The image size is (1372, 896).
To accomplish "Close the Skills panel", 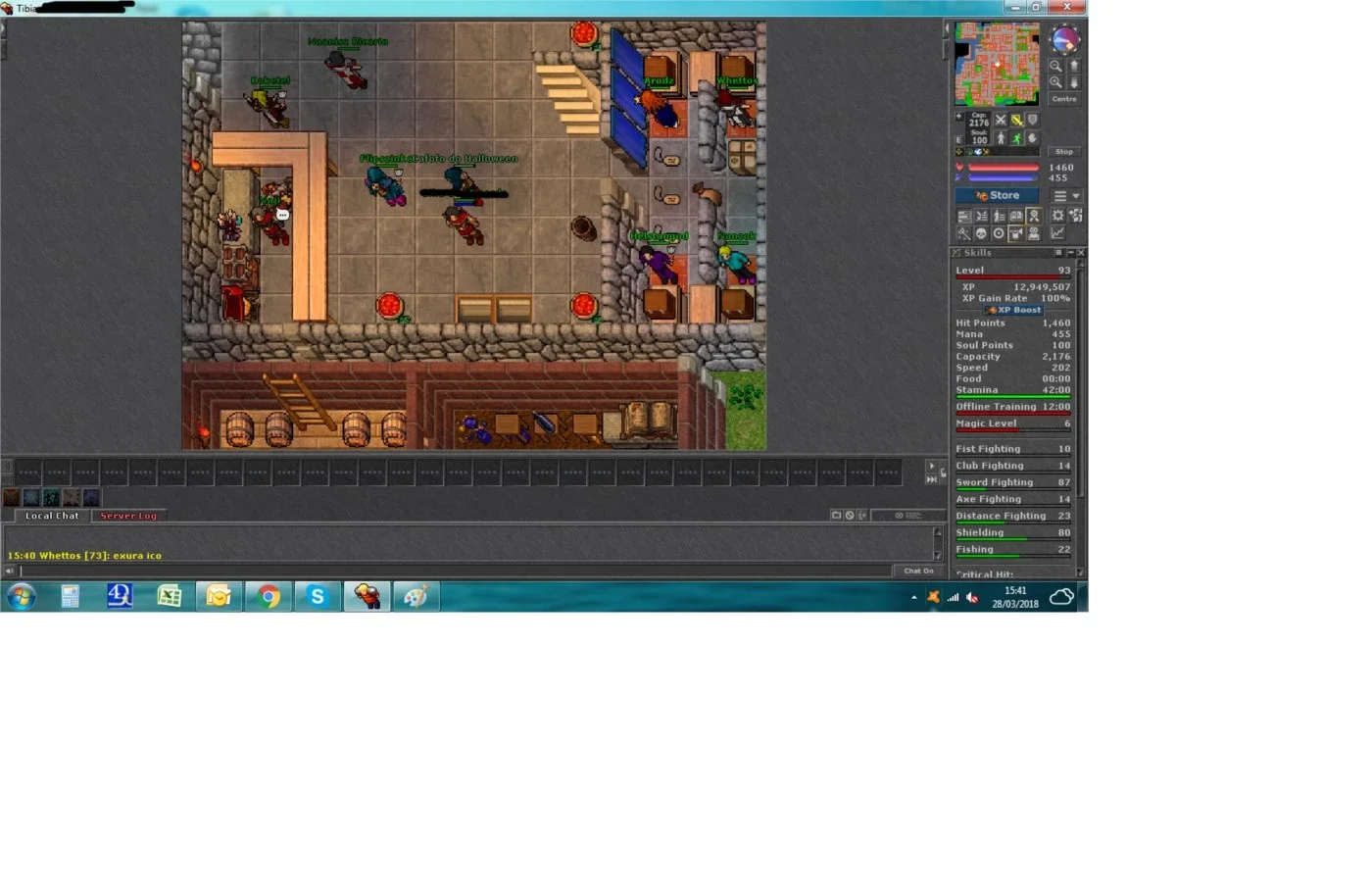I will point(1081,252).
